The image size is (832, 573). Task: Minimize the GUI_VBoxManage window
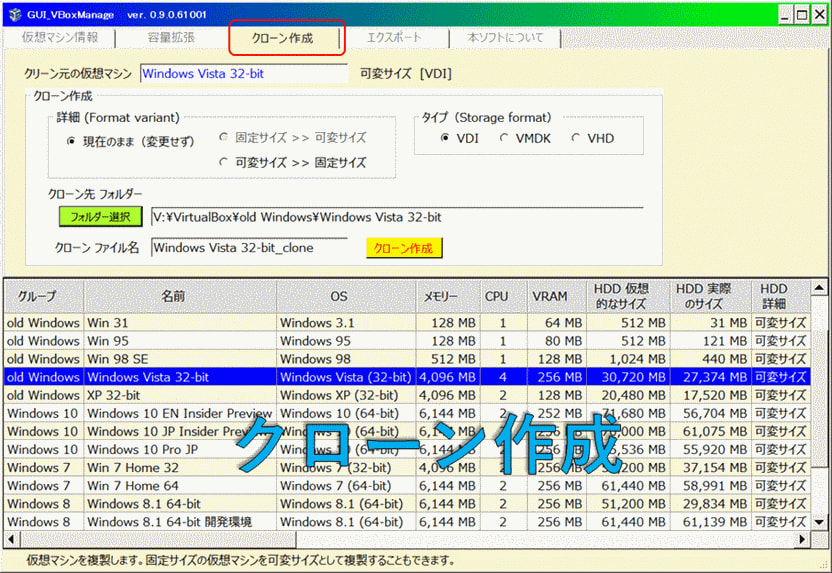(x=785, y=15)
